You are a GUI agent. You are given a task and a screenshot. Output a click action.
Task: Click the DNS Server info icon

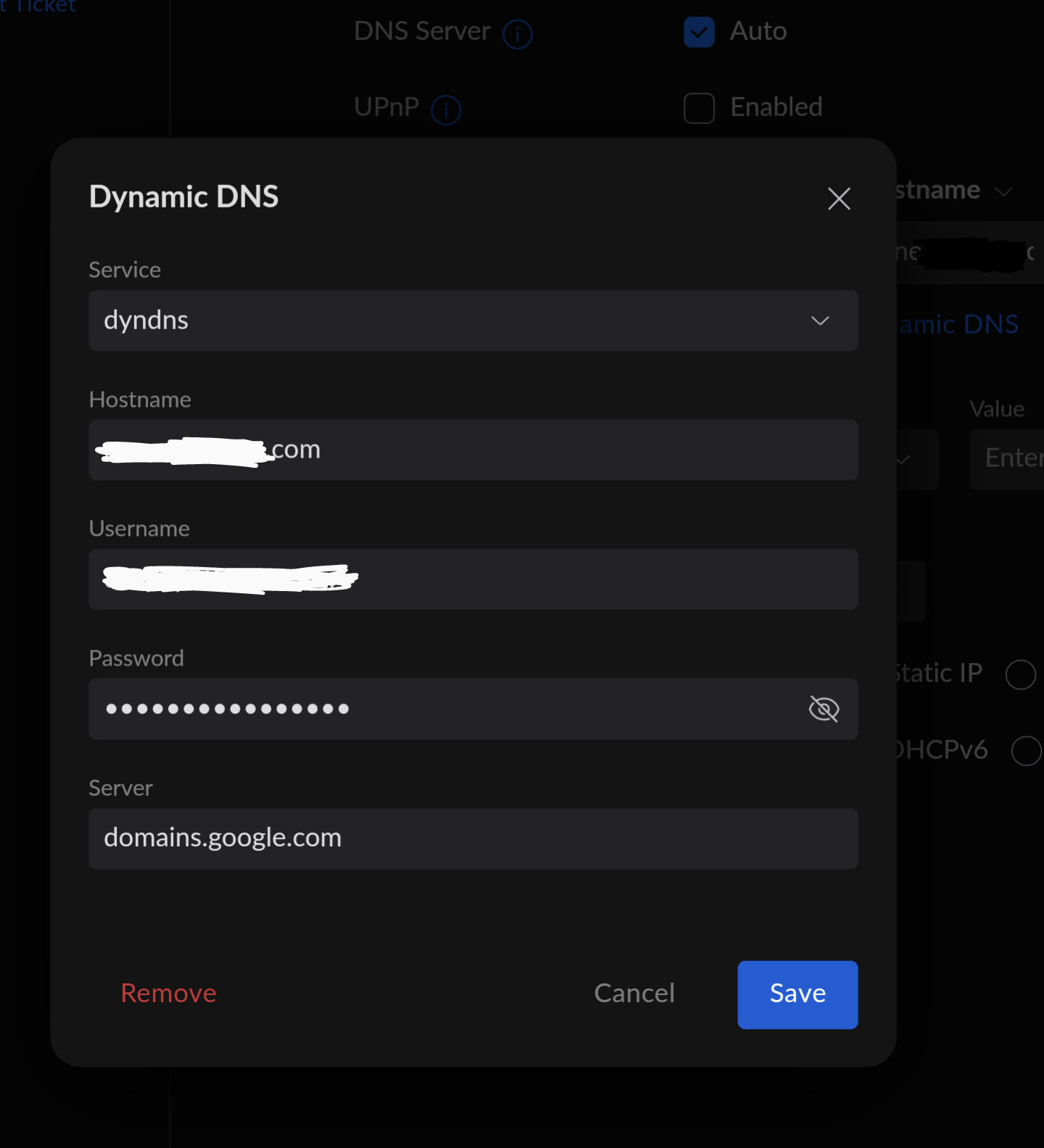pos(517,34)
